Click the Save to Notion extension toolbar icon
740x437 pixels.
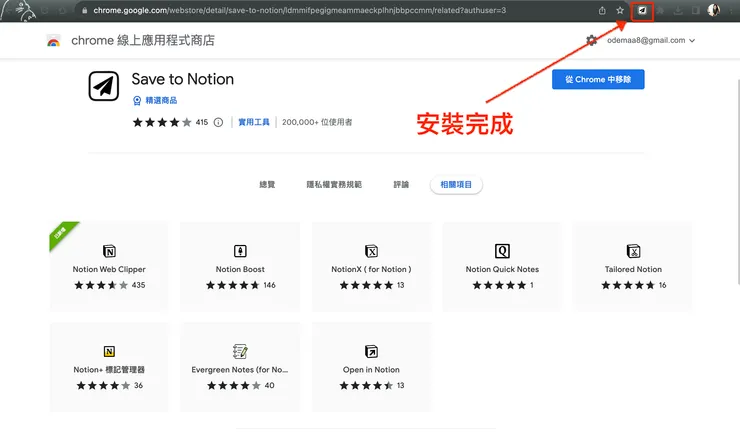tap(642, 10)
